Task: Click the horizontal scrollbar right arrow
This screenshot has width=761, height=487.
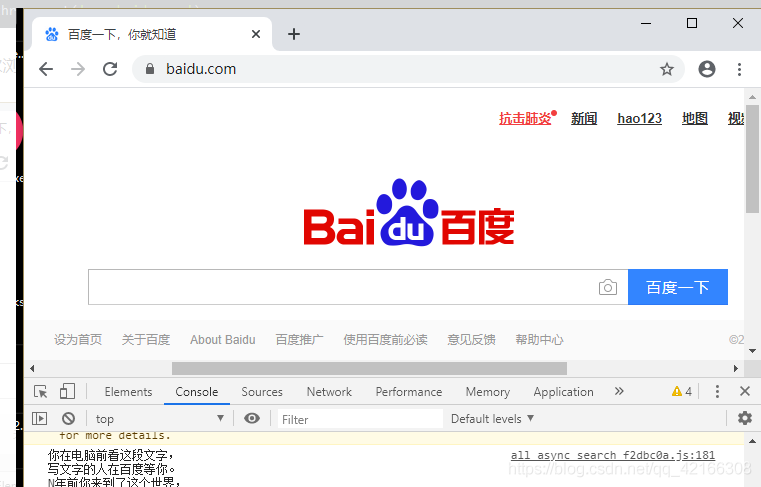Action: 736,369
